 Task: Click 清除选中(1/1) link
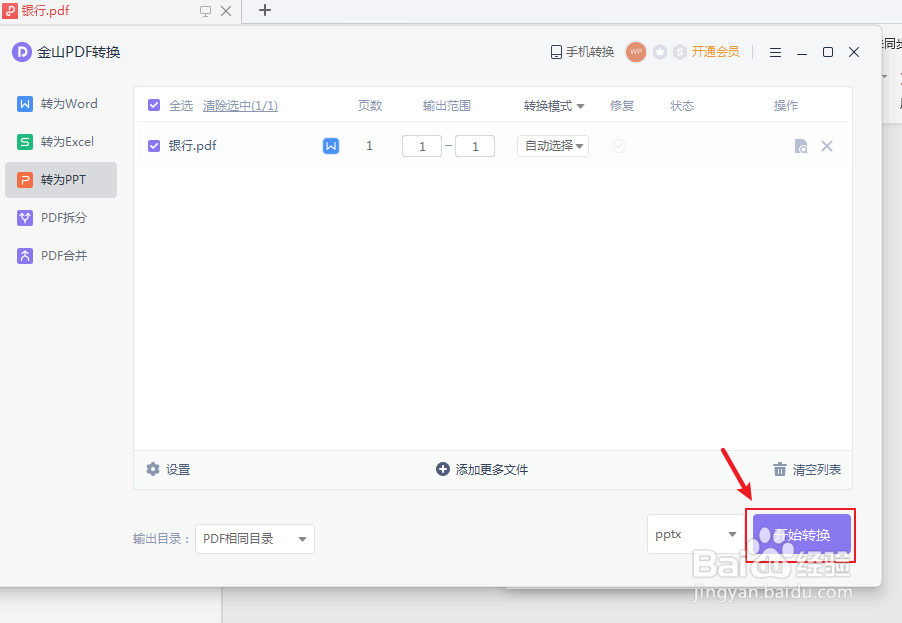coord(240,106)
